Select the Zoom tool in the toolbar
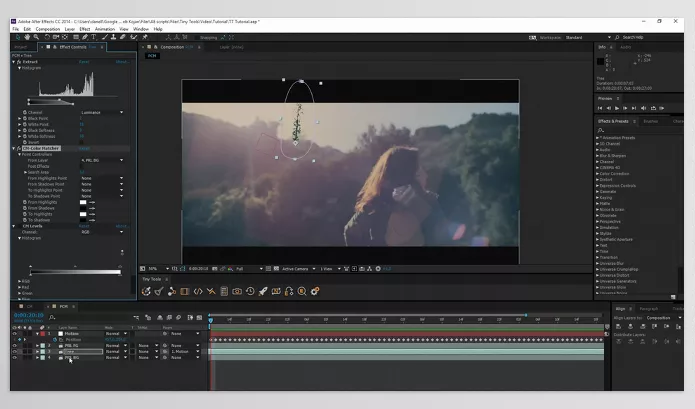 click(36, 37)
